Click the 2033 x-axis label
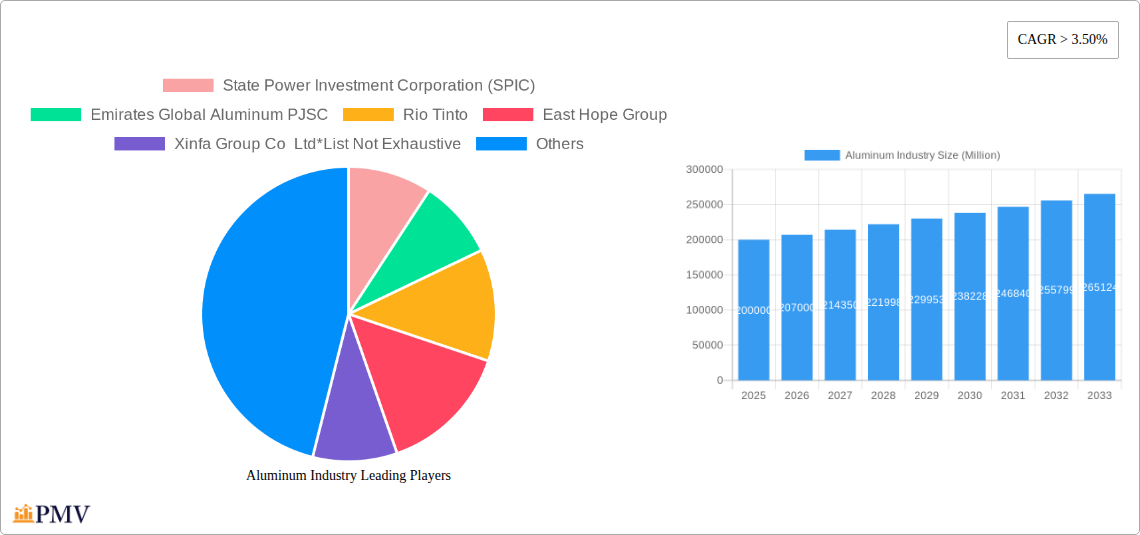 1099,395
